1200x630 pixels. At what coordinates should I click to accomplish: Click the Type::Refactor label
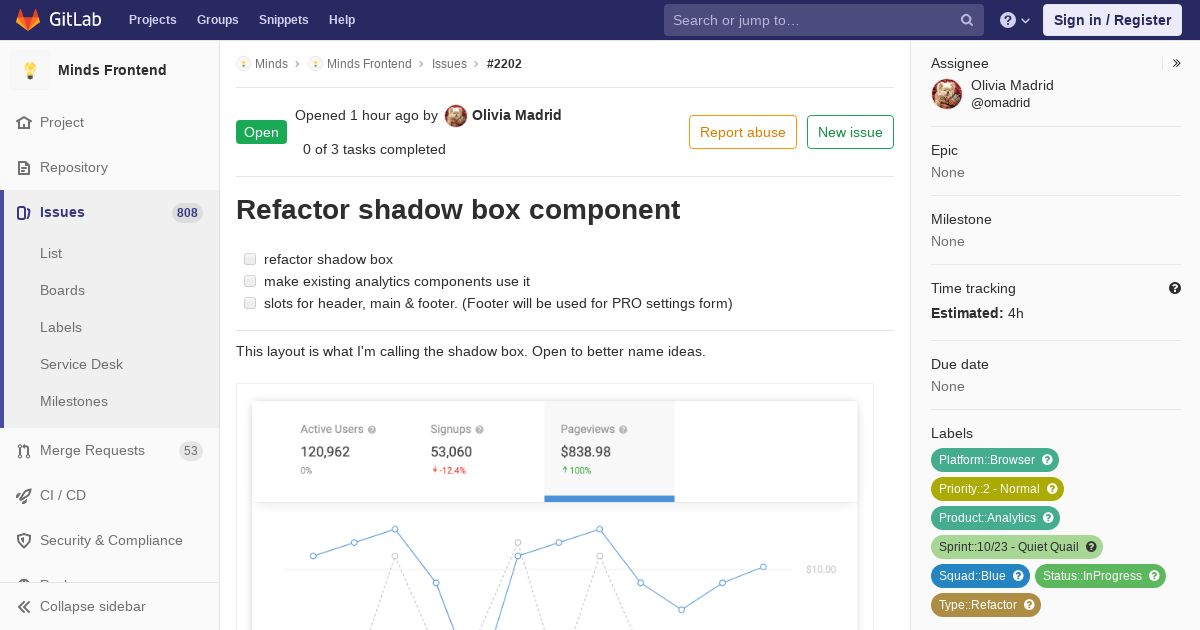coord(978,605)
